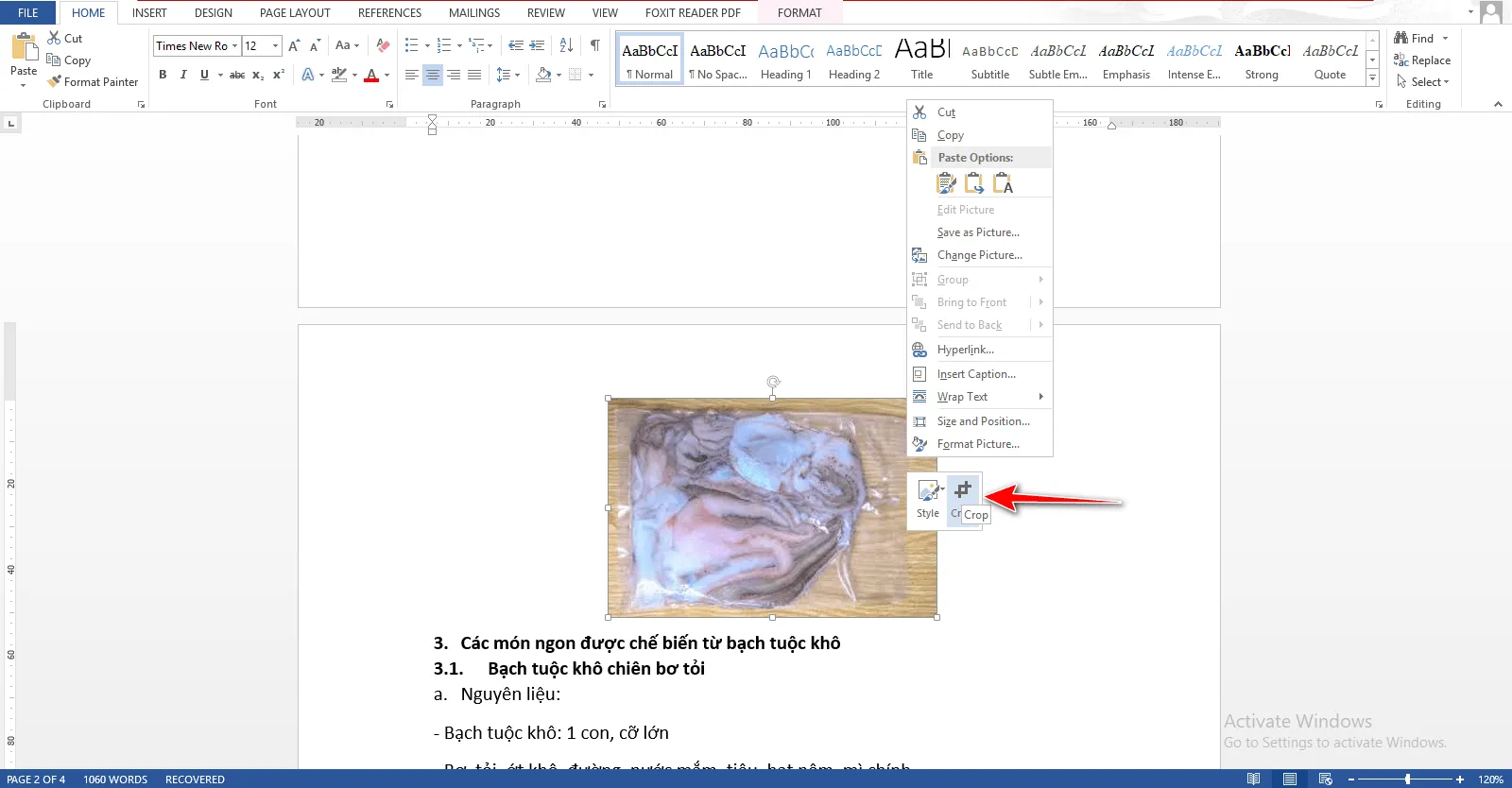Toggle Strikethrough formatting
The width and height of the screenshot is (1512, 788).
point(237,75)
